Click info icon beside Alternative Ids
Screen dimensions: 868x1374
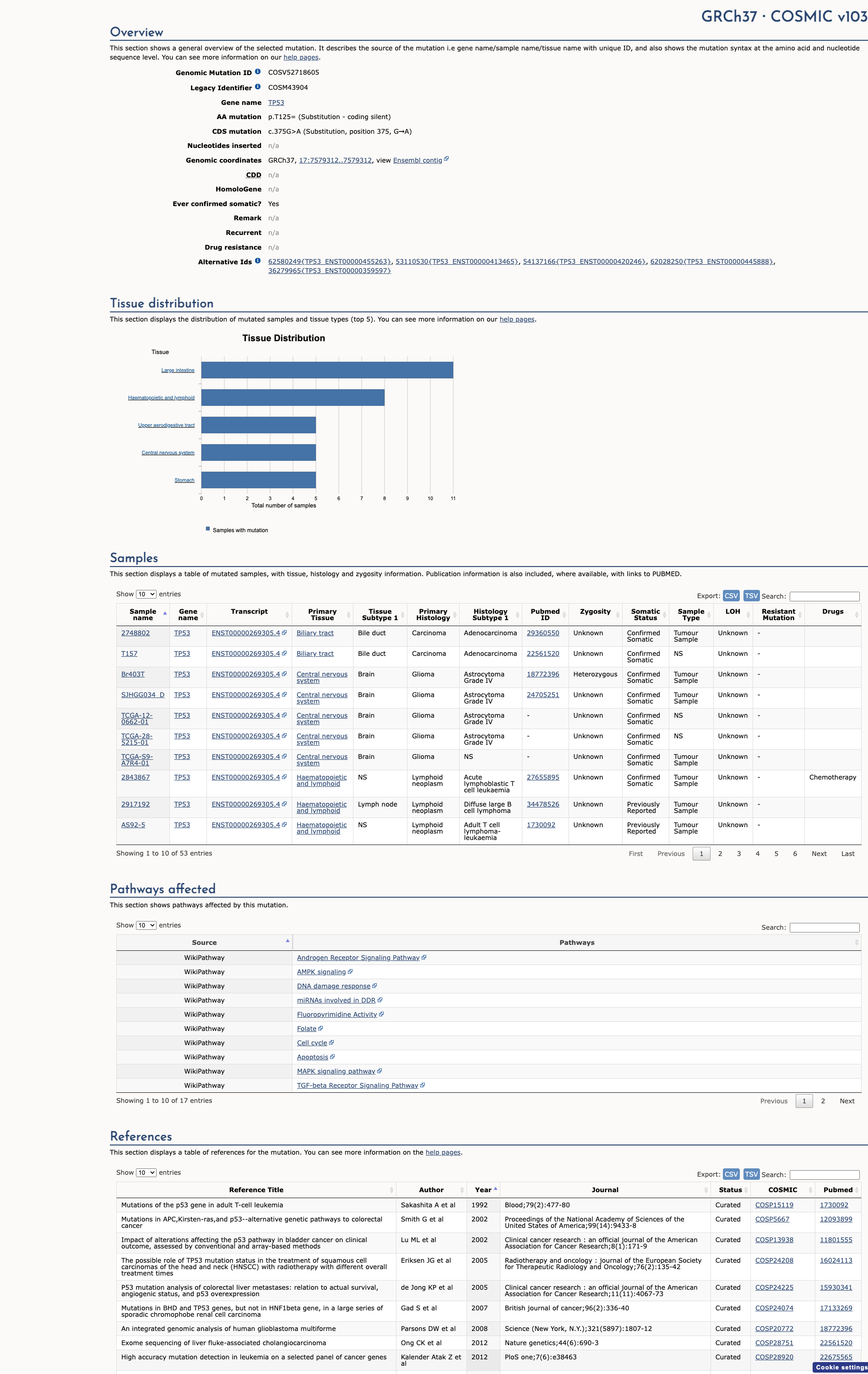click(x=258, y=261)
